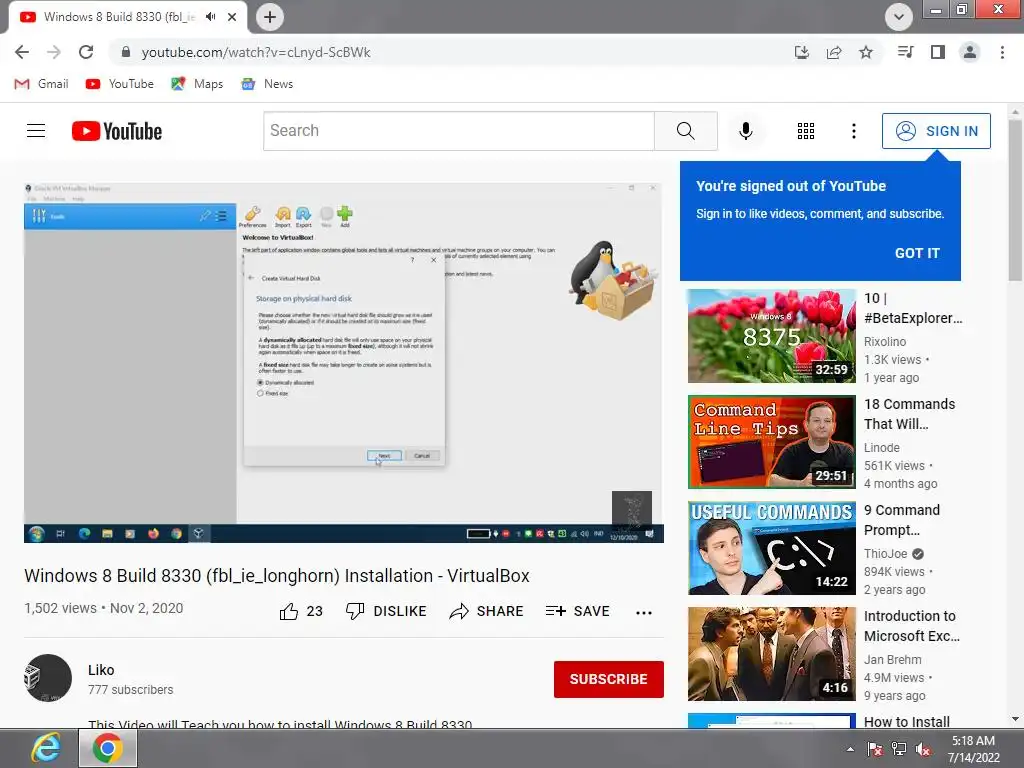Click the Chrome taskbar icon
1024x768 pixels.
coord(108,748)
